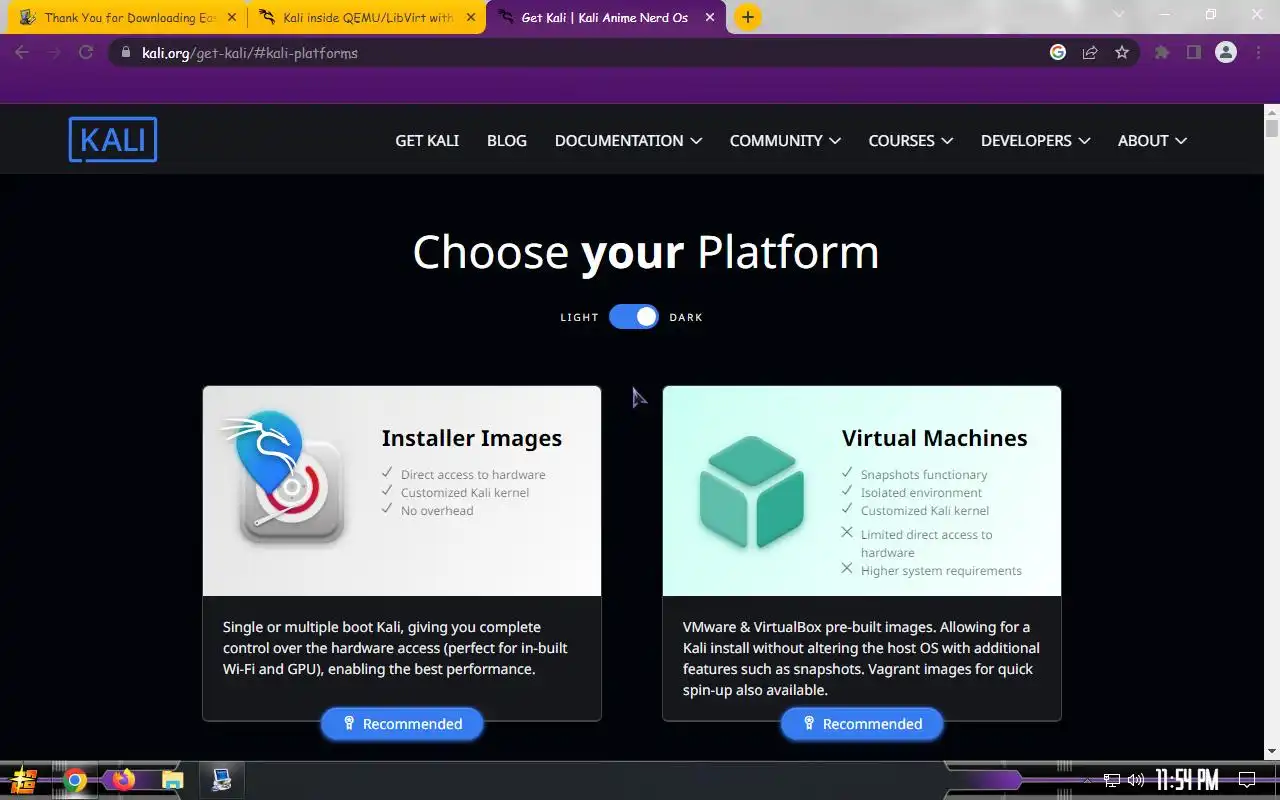Open the tab search chevron in title bar
This screenshot has height=800, width=1280.
pos(1118,15)
